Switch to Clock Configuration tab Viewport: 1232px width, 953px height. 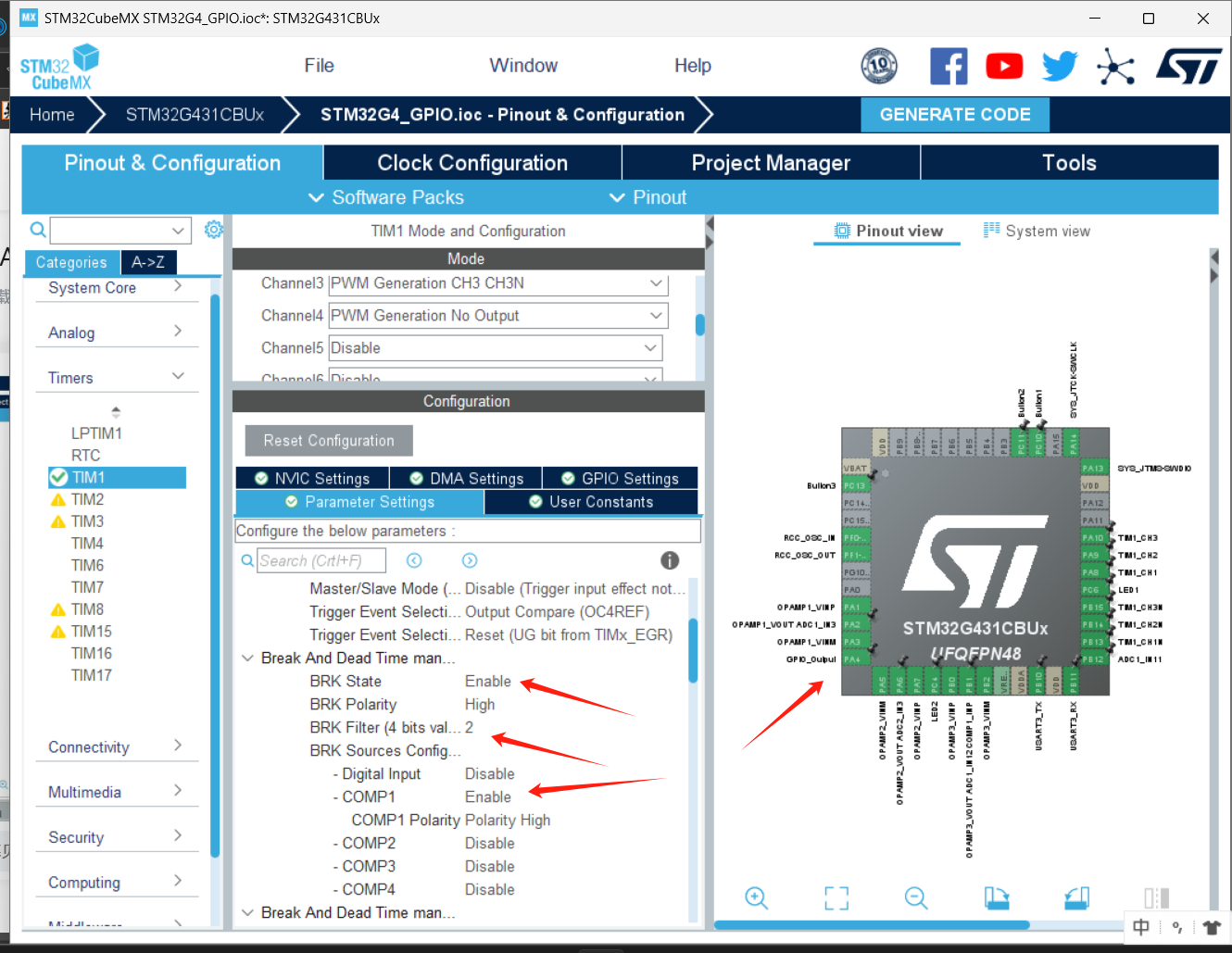tap(472, 163)
